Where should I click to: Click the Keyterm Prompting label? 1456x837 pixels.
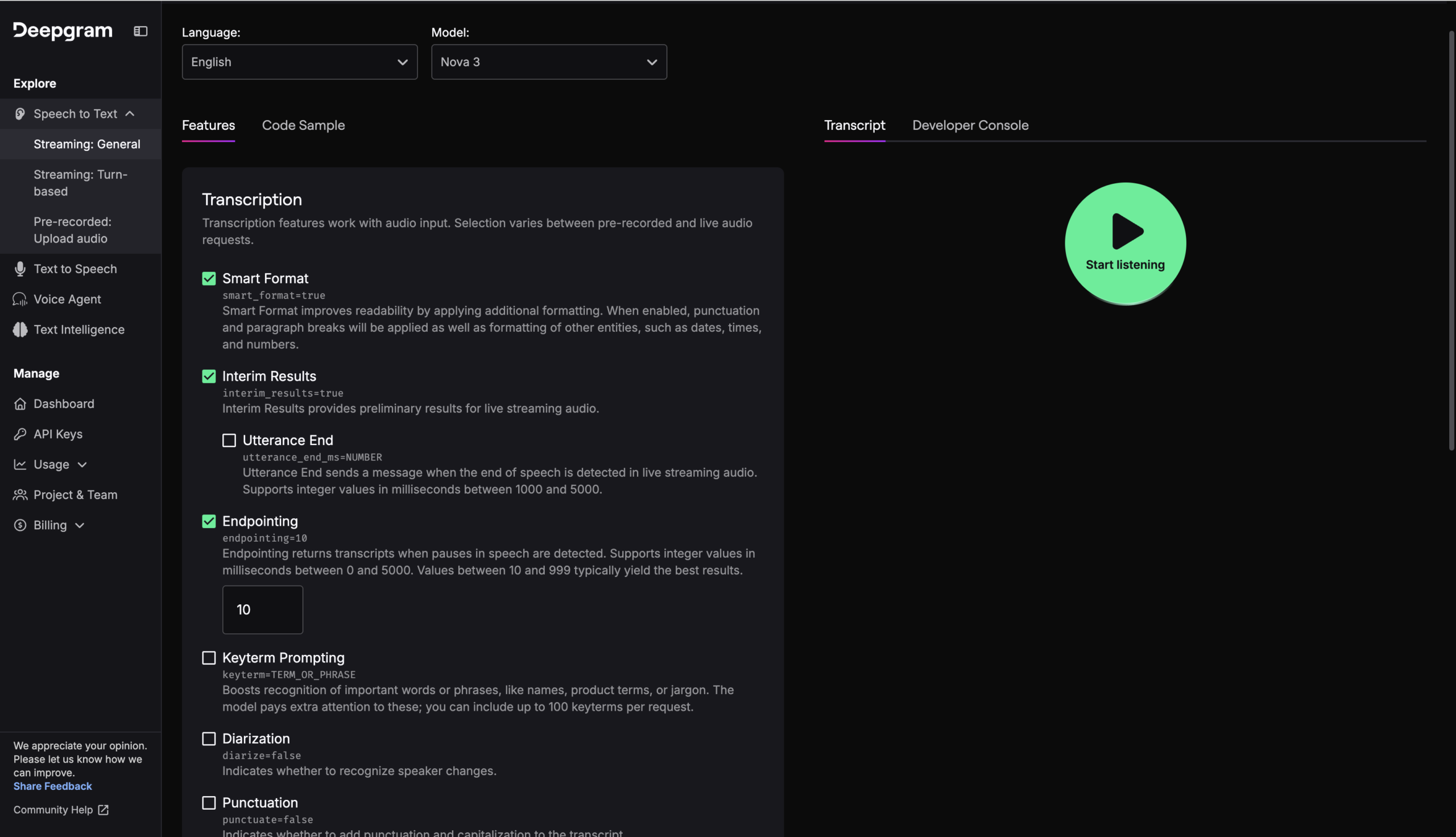point(283,658)
